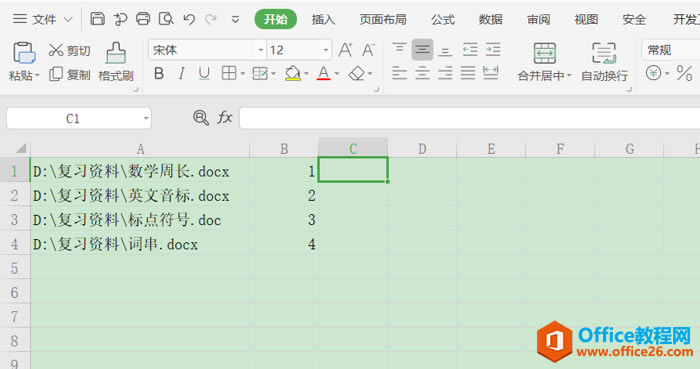700x369 pixels.
Task: Activate the 格式刷 format painter
Action: pos(116,62)
